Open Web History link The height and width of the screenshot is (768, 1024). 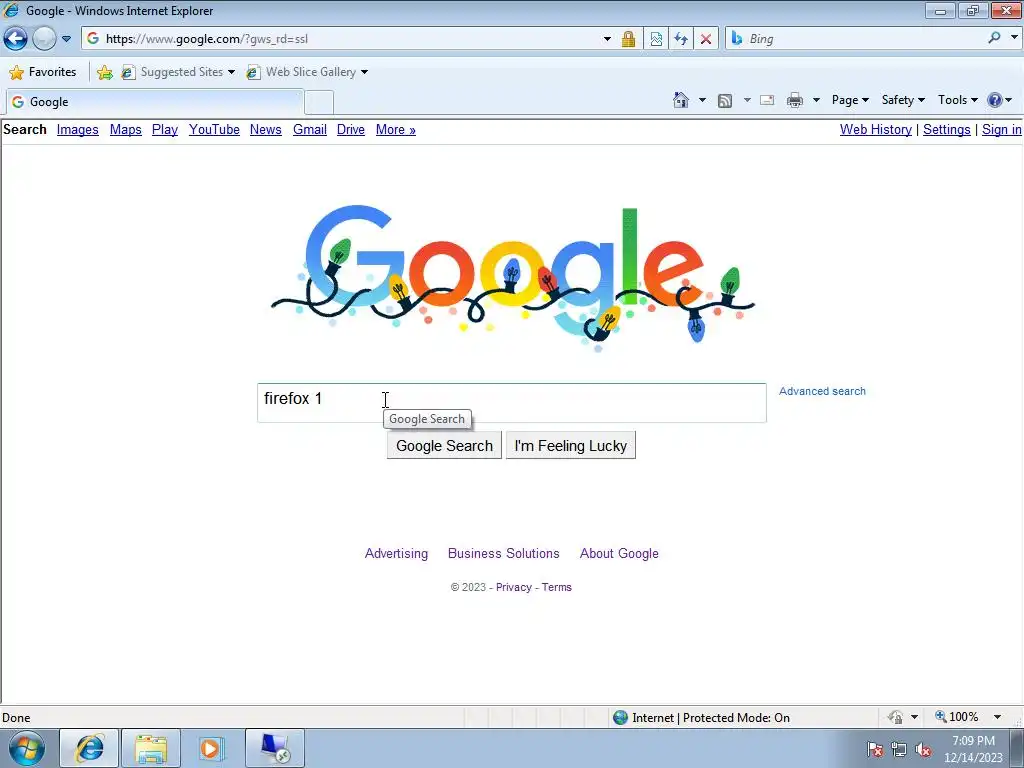[x=876, y=129]
